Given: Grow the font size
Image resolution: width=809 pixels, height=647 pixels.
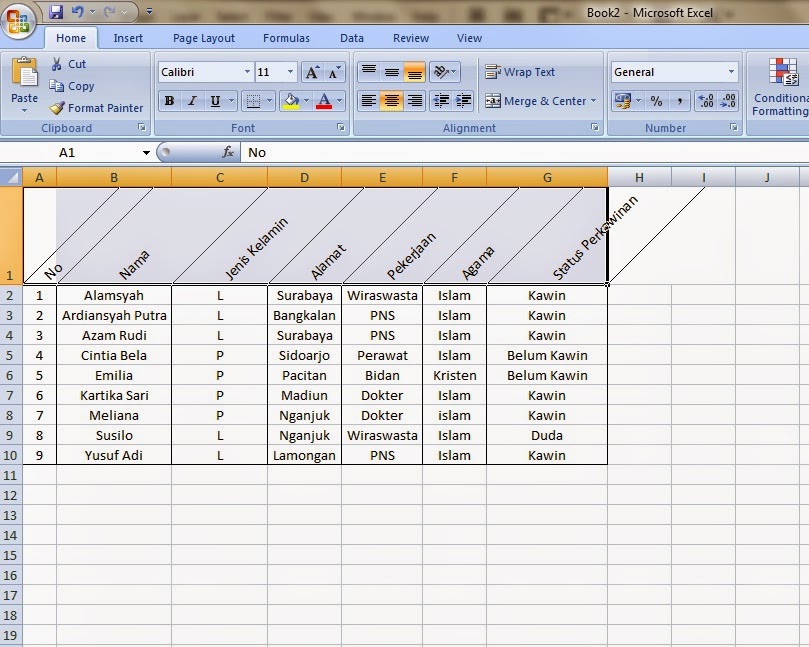Looking at the screenshot, I should coord(312,72).
